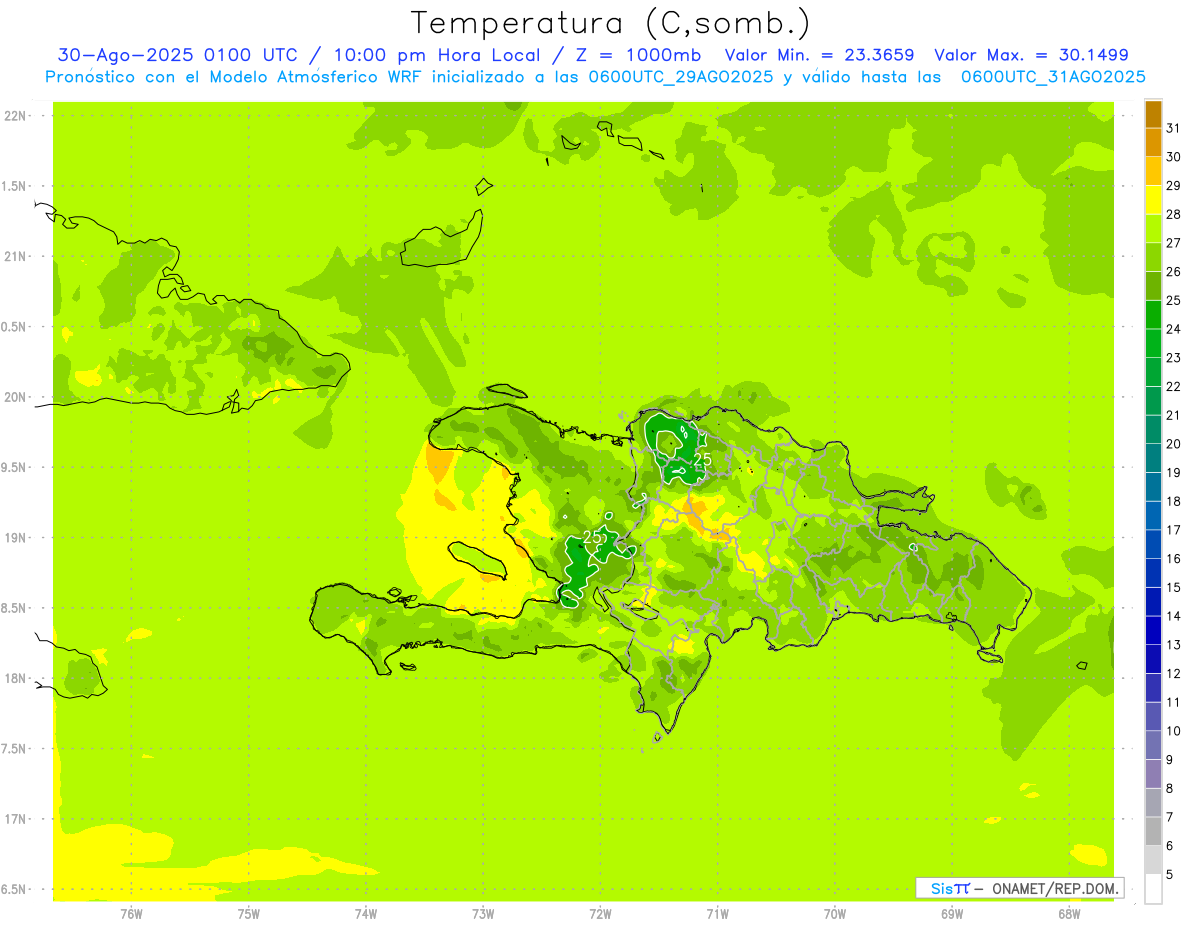The height and width of the screenshot is (927, 1200).
Task: Click the '20N' latitude label
Action: pos(16,397)
